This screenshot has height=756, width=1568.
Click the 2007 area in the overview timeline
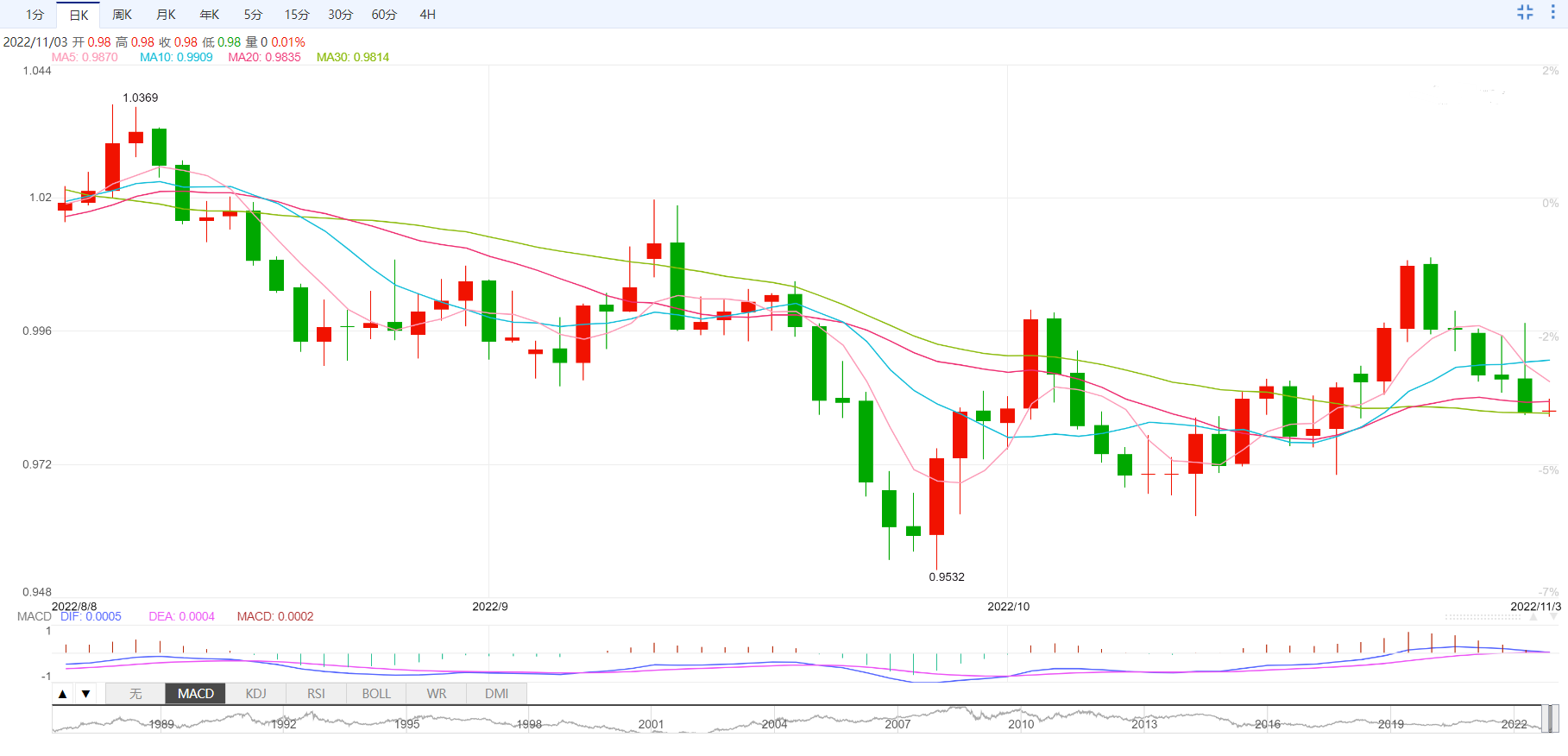[897, 721]
